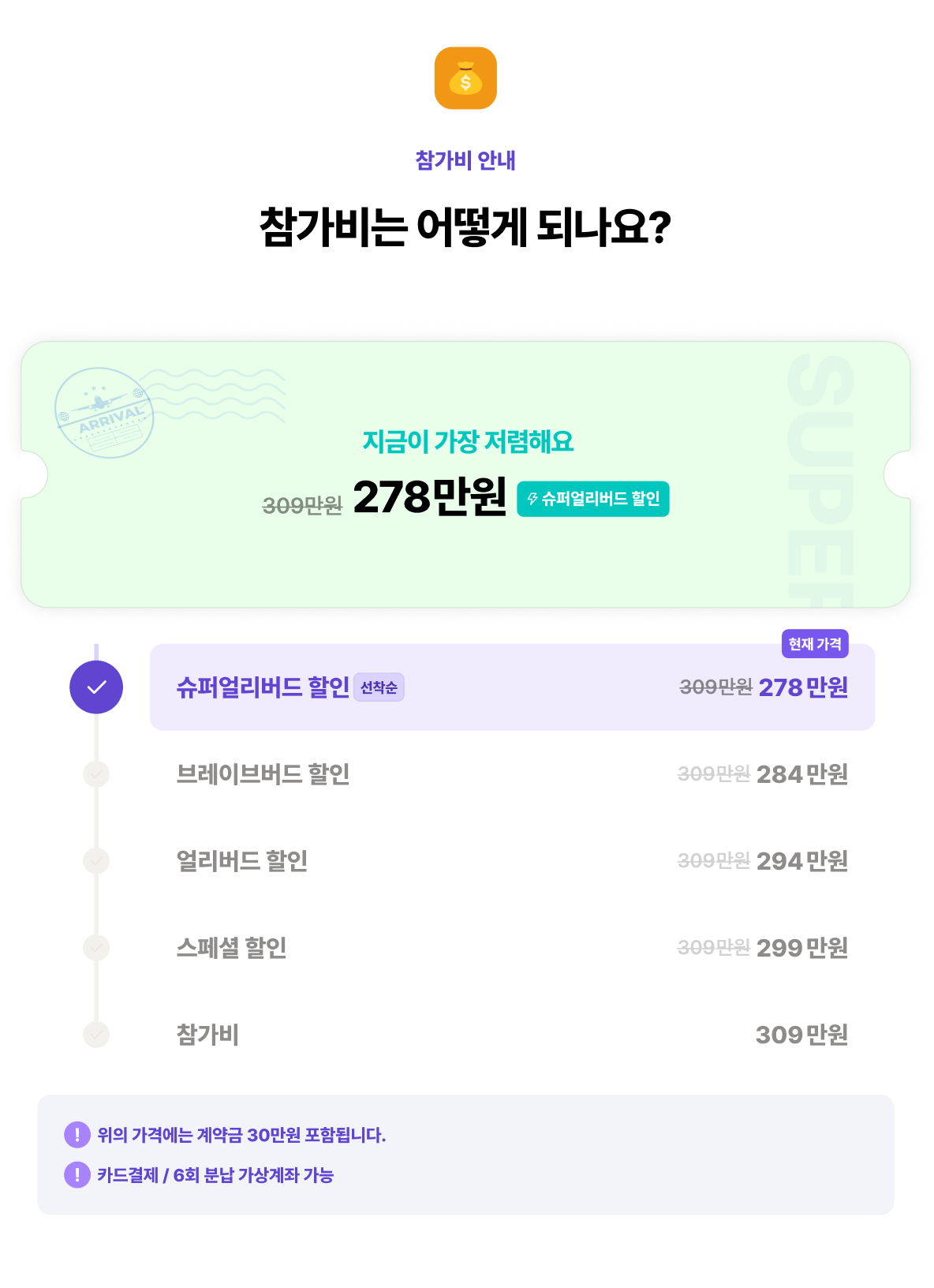Click the 278만원 large price text
The image size is (934, 1288).
[x=430, y=496]
